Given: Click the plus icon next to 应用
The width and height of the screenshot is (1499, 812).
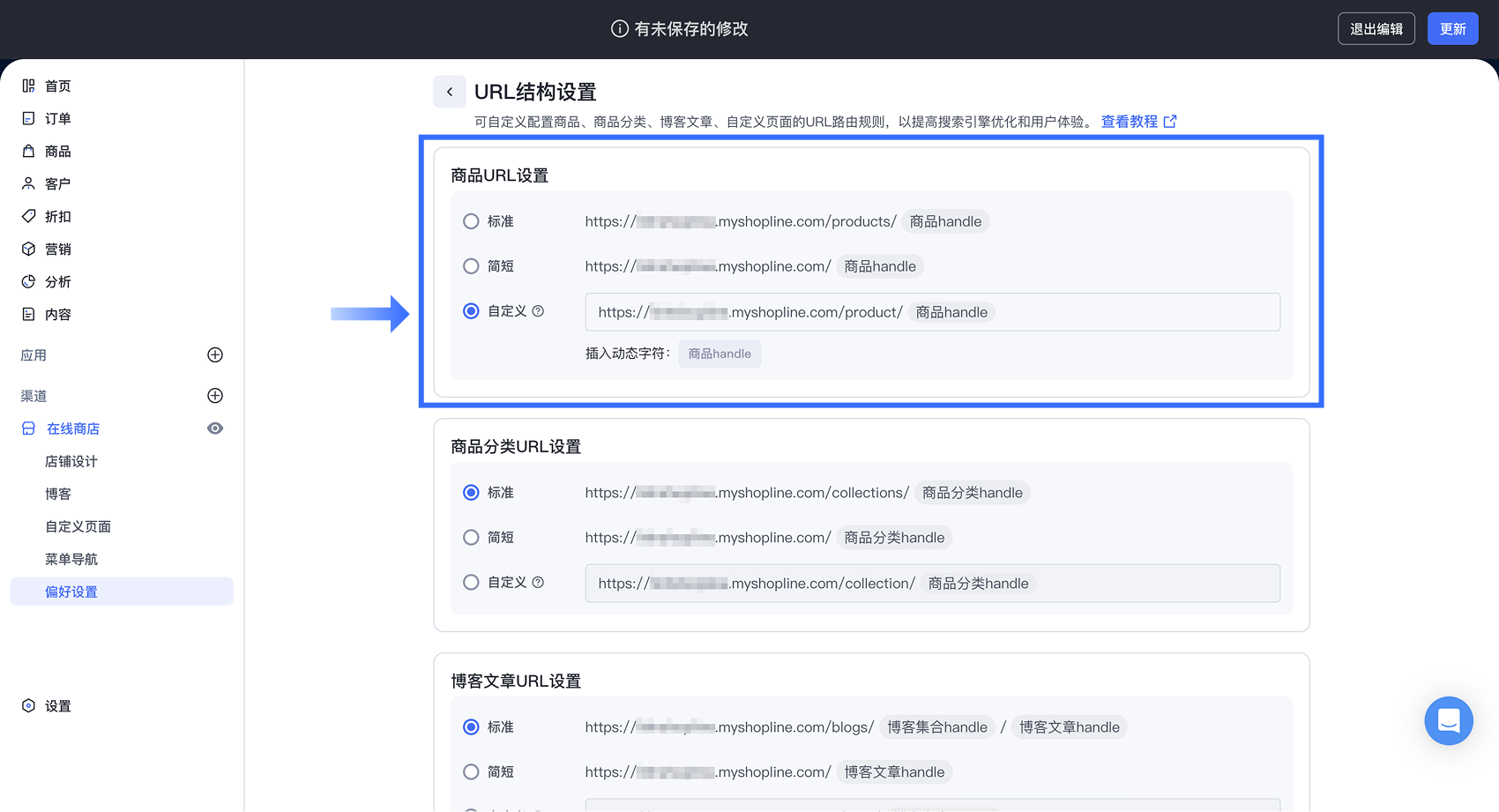Looking at the screenshot, I should coord(215,355).
